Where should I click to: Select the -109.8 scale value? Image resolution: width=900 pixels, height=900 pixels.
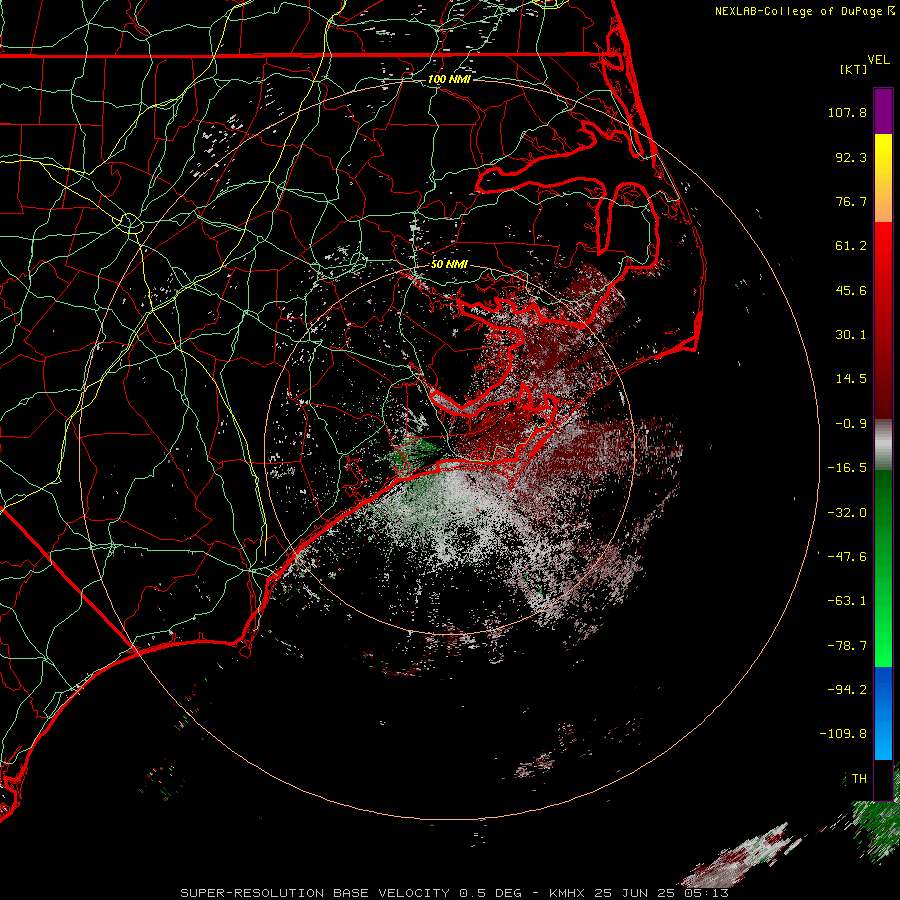tap(843, 734)
